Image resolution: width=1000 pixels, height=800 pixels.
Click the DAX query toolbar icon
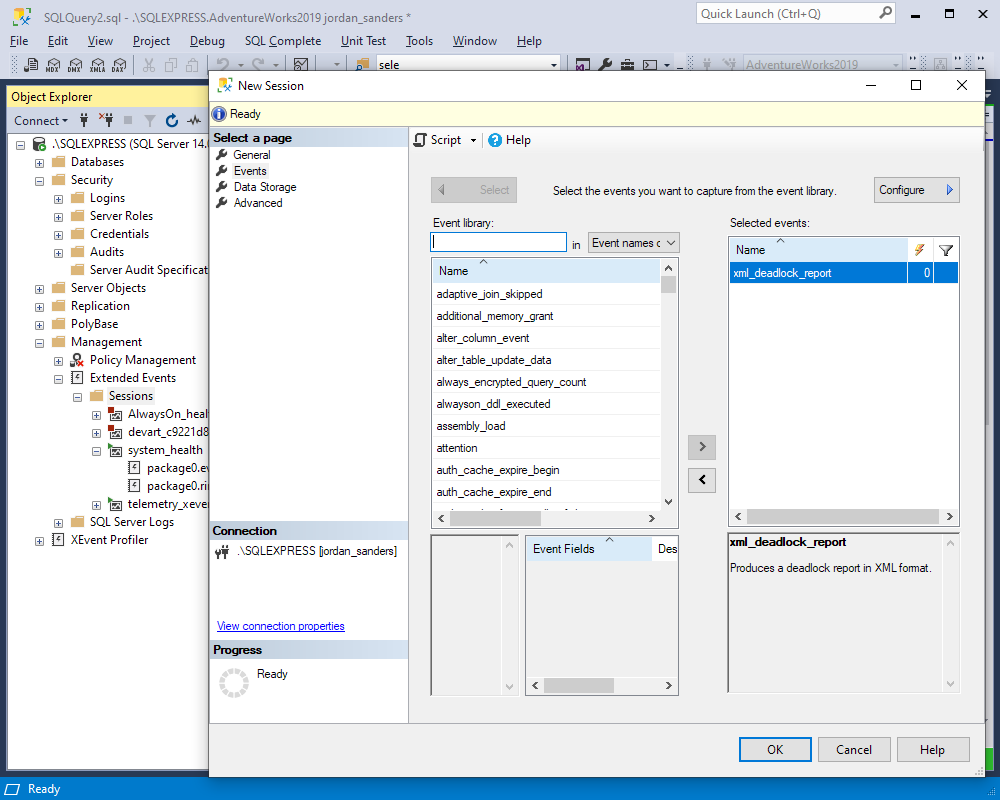119,64
